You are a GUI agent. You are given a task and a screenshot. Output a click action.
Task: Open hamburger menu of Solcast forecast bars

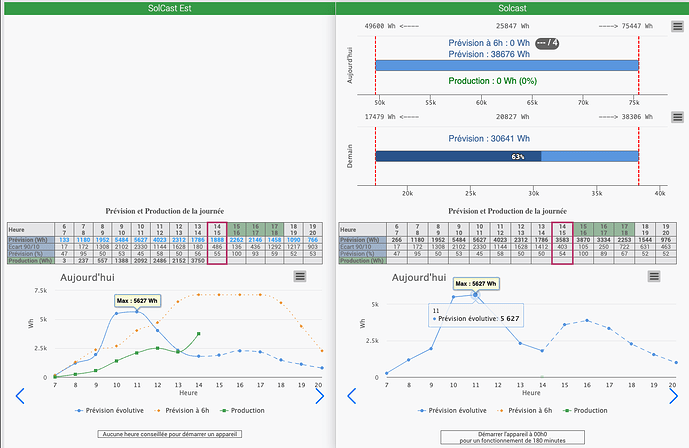[x=679, y=27]
